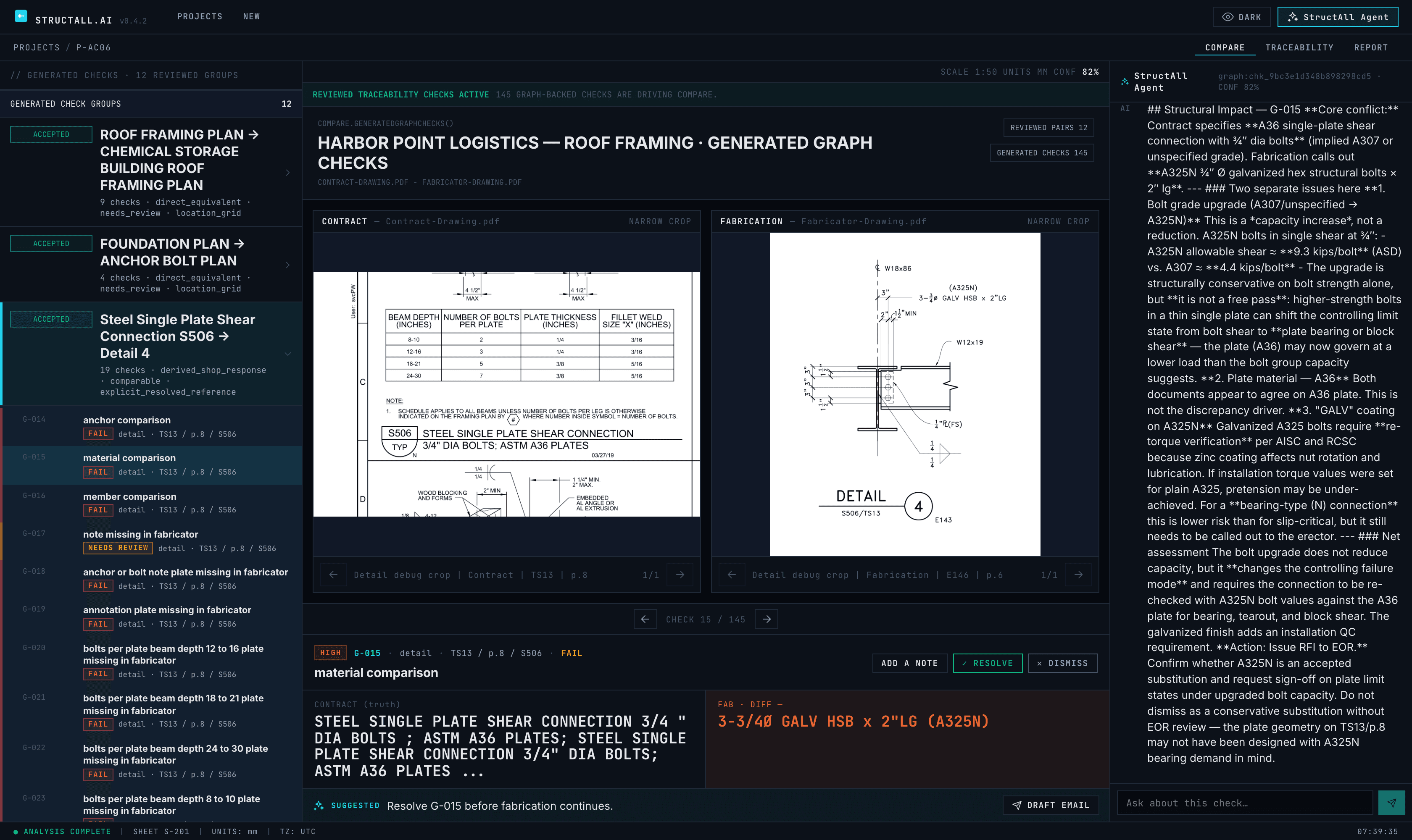1412x840 pixels.
Task: Click FAB DIFF value text
Action: coord(853,721)
